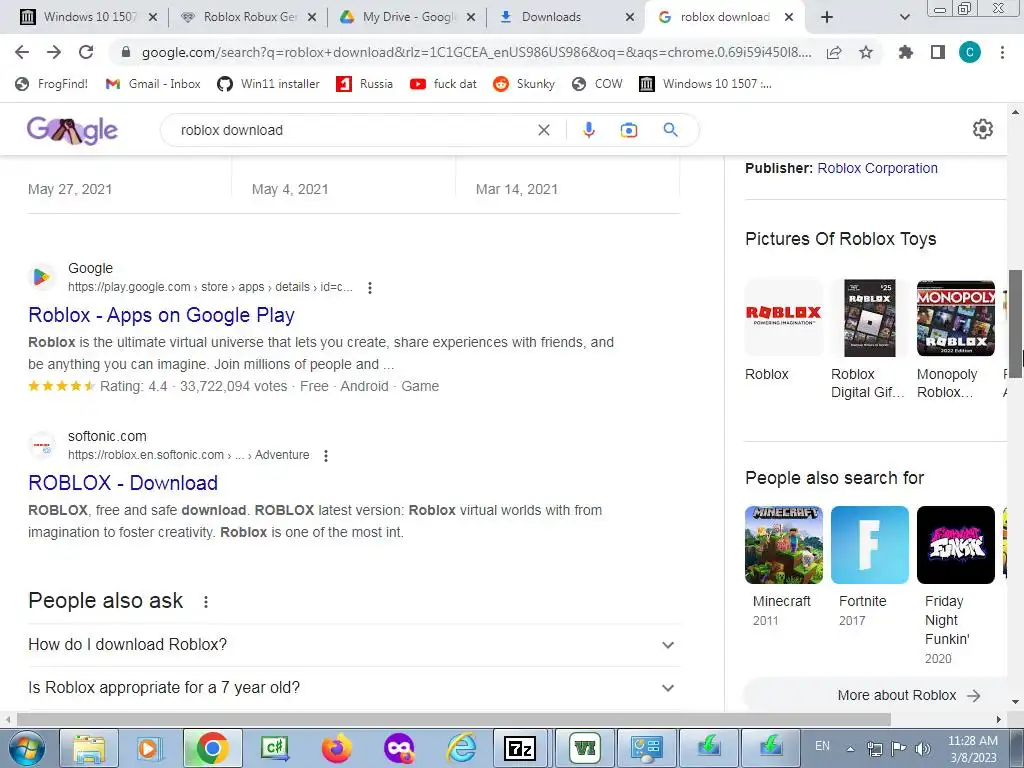Open the Chrome extensions puzzle icon
This screenshot has width=1024, height=768.
(x=905, y=52)
